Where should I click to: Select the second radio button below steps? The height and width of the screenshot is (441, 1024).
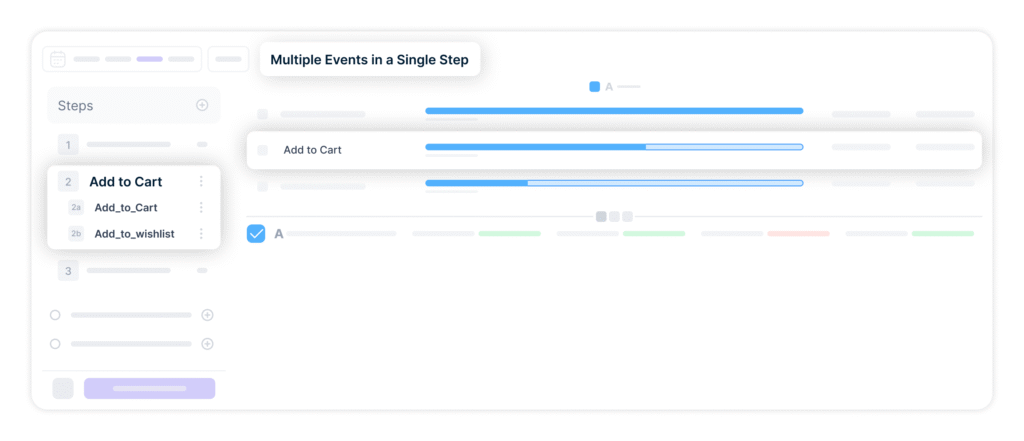pos(55,344)
